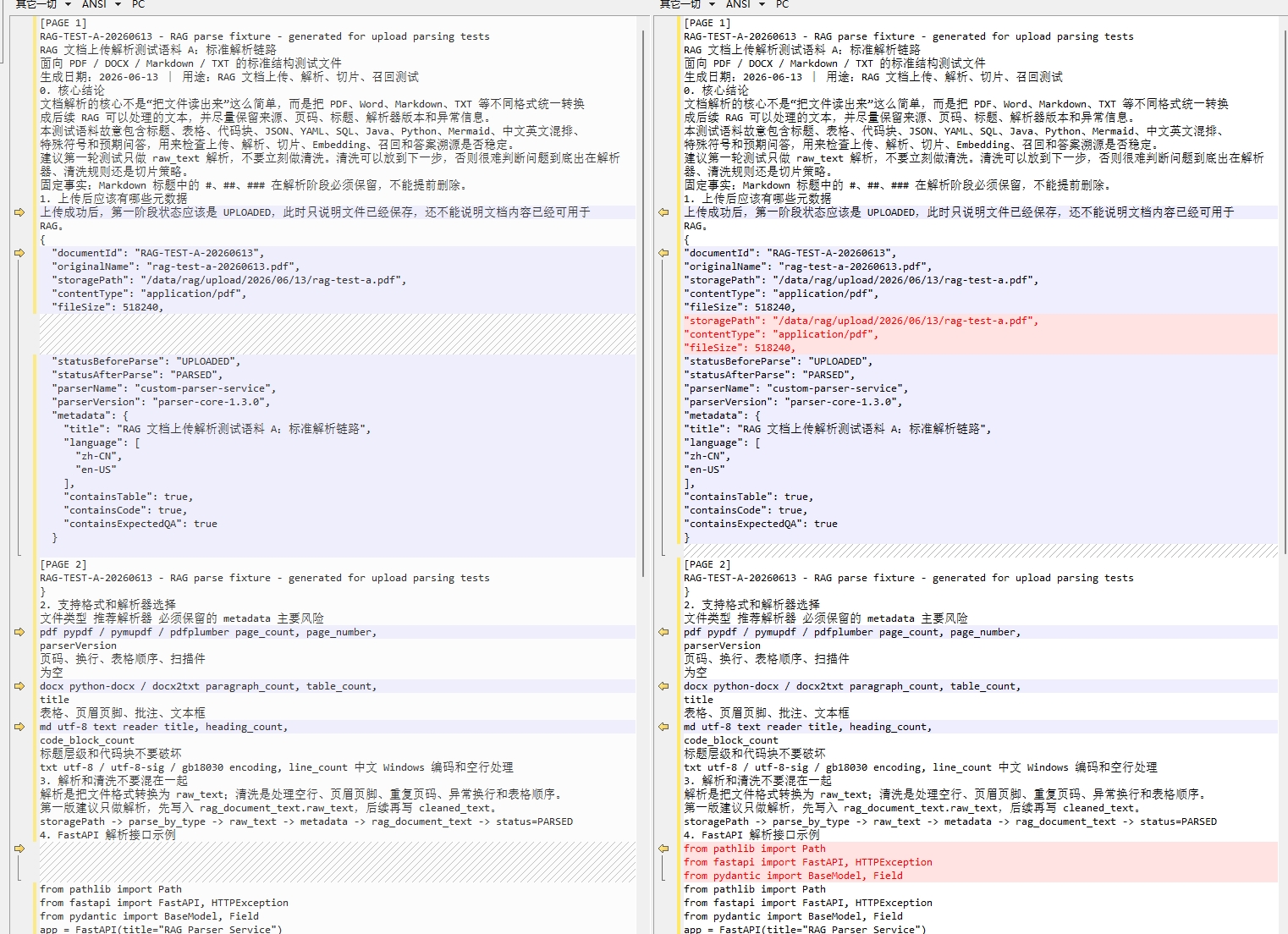This screenshot has height=934, width=1288.
Task: Copy the right md utf-8 line to the left
Action: click(x=663, y=727)
